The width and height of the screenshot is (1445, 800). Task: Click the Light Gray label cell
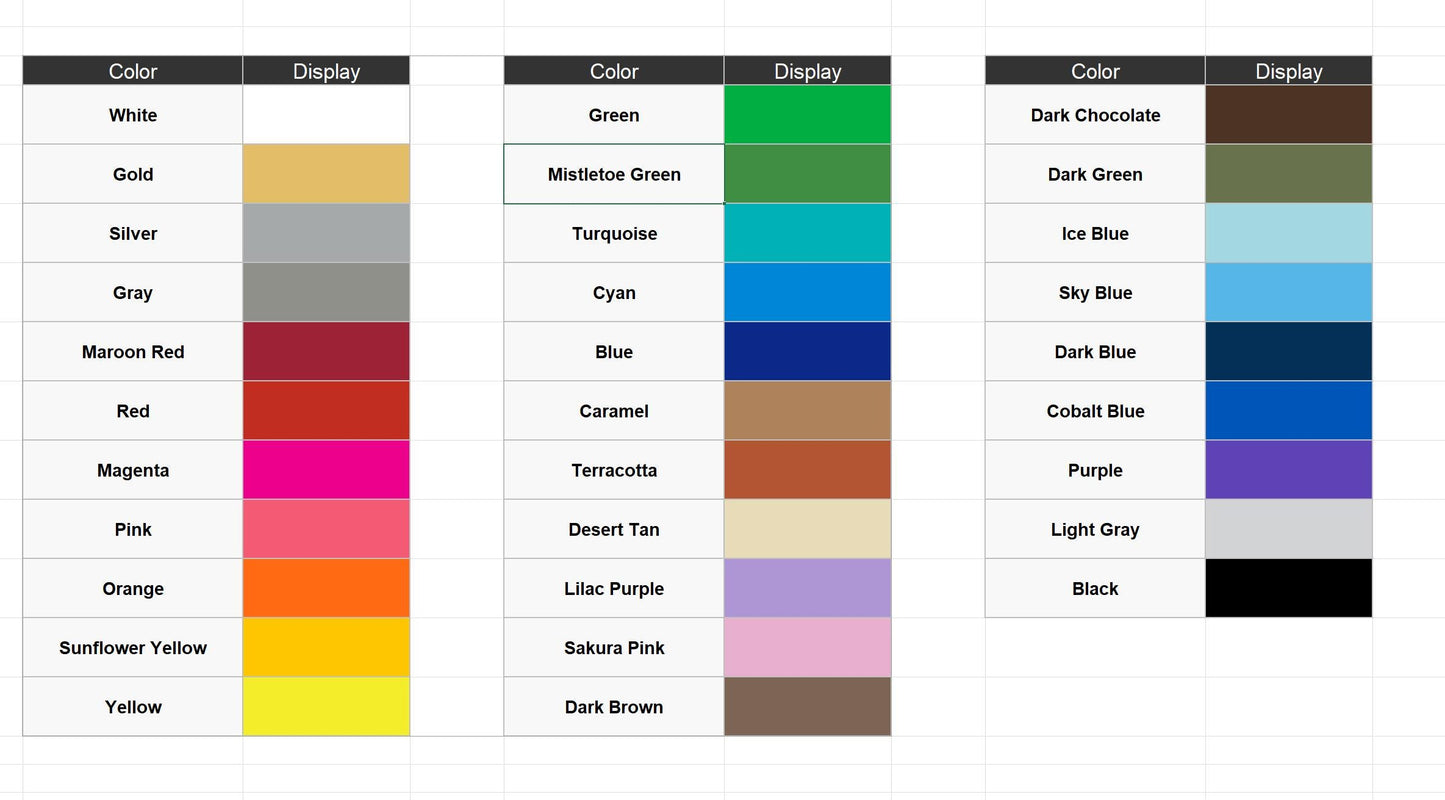tap(1095, 529)
